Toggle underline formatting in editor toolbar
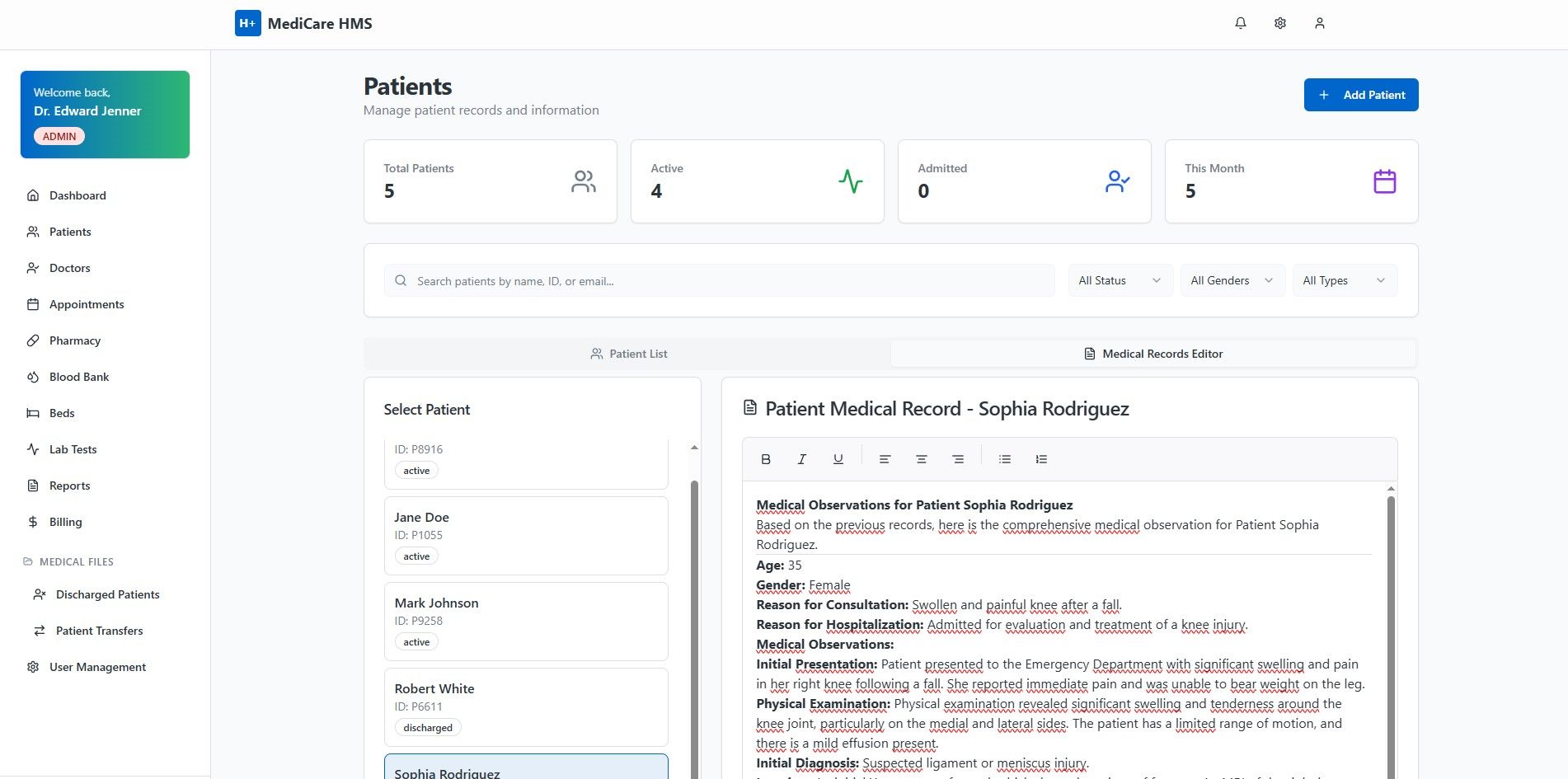This screenshot has height=779, width=1568. (x=838, y=459)
